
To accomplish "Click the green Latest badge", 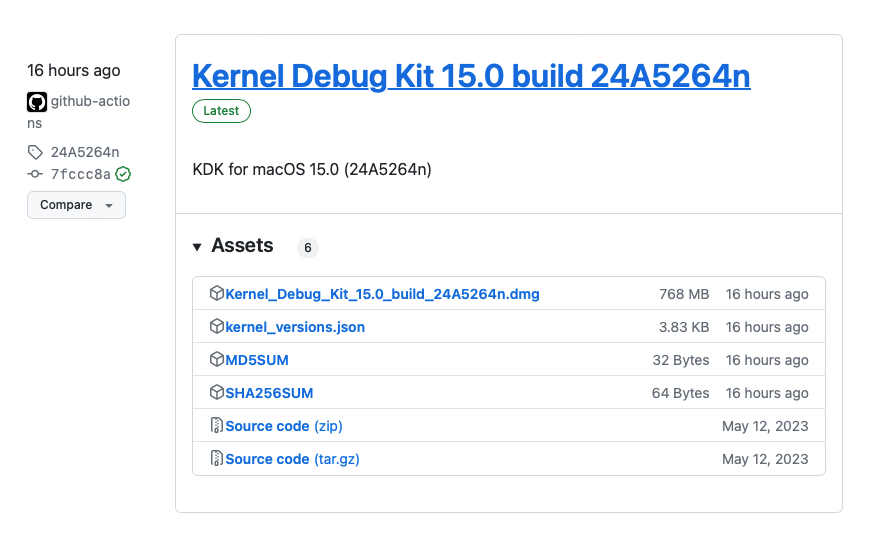I will click(x=221, y=111).
